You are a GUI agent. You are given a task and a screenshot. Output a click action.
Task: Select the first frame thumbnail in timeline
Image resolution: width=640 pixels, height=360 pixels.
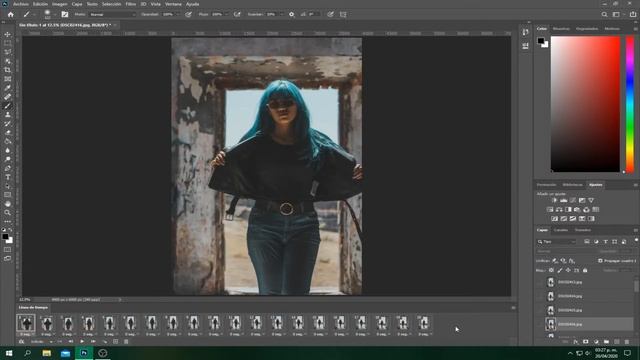point(26,322)
